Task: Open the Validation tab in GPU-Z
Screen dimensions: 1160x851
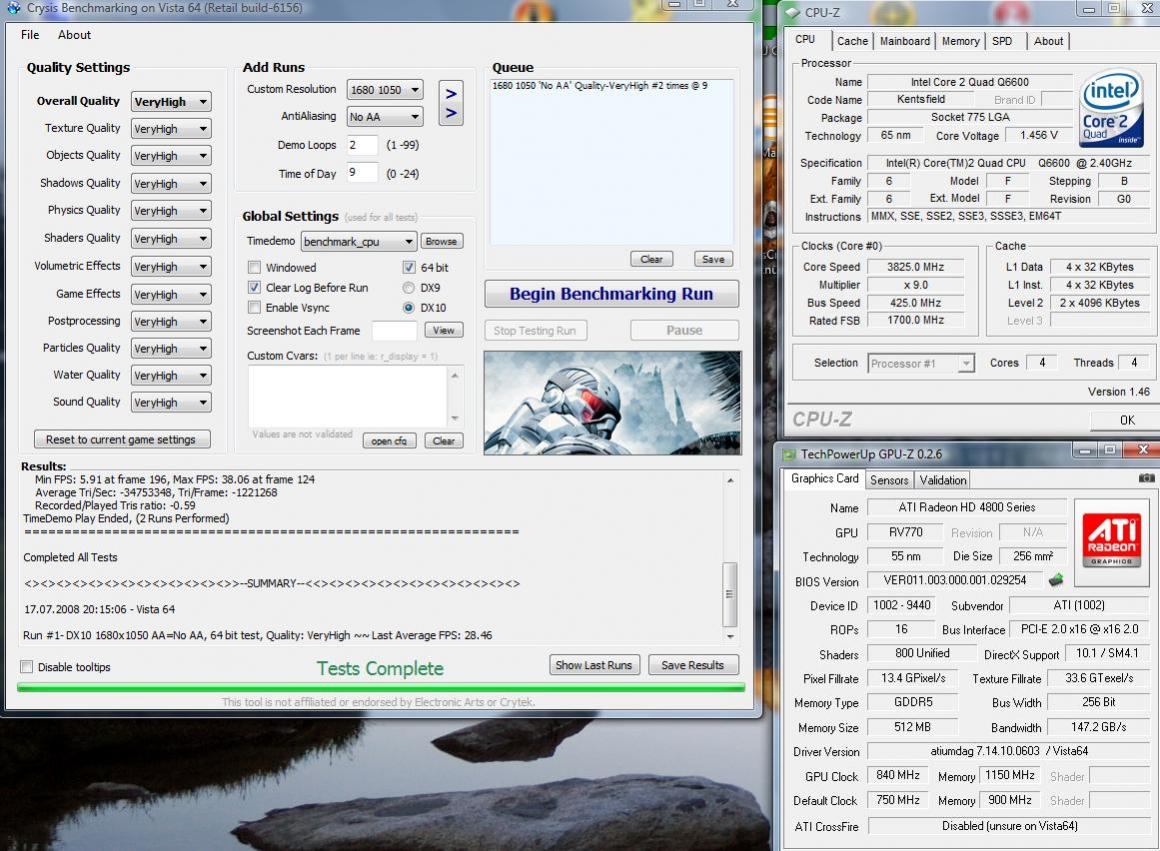Action: point(942,480)
